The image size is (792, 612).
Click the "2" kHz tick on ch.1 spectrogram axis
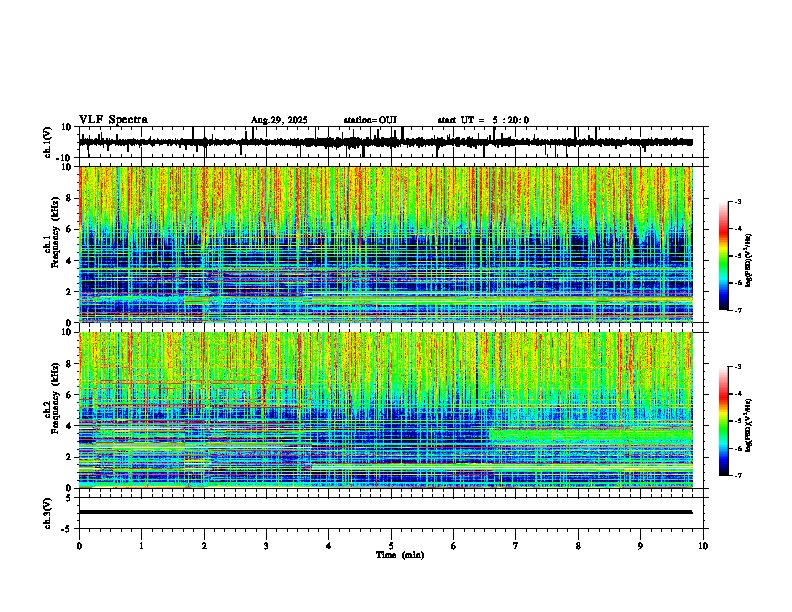point(70,291)
